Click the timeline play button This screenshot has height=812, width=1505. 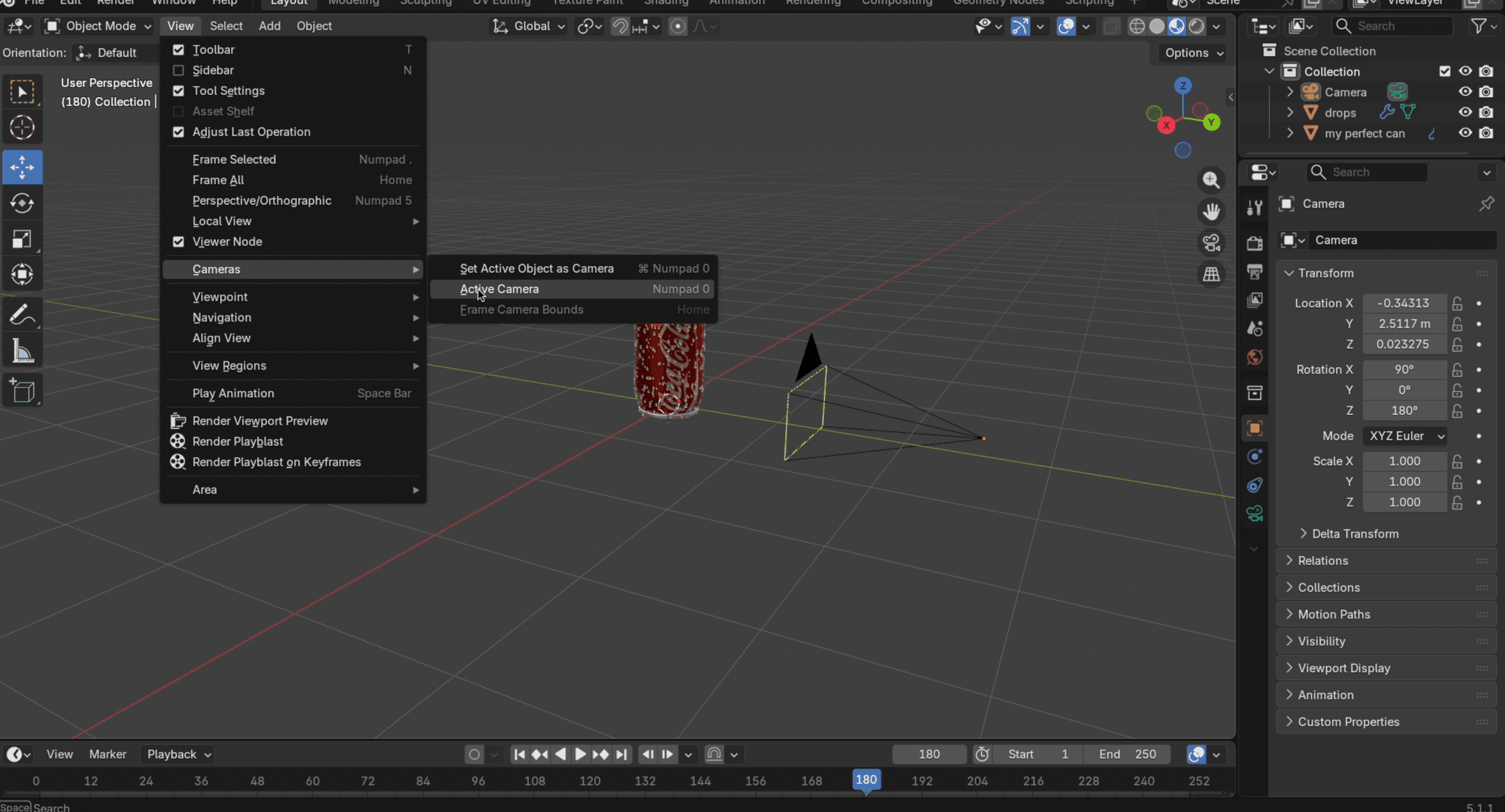point(580,754)
